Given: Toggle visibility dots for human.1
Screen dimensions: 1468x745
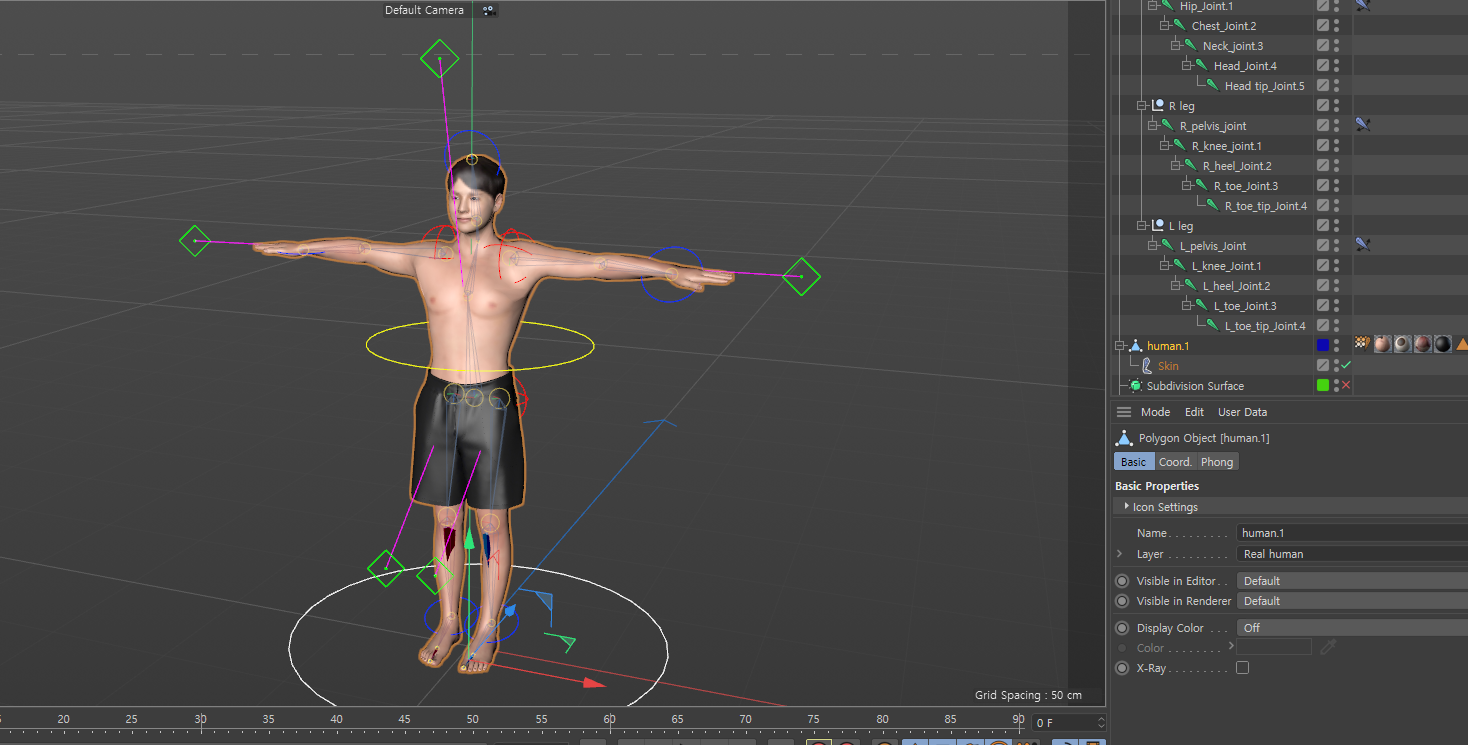Looking at the screenshot, I should point(1336,345).
